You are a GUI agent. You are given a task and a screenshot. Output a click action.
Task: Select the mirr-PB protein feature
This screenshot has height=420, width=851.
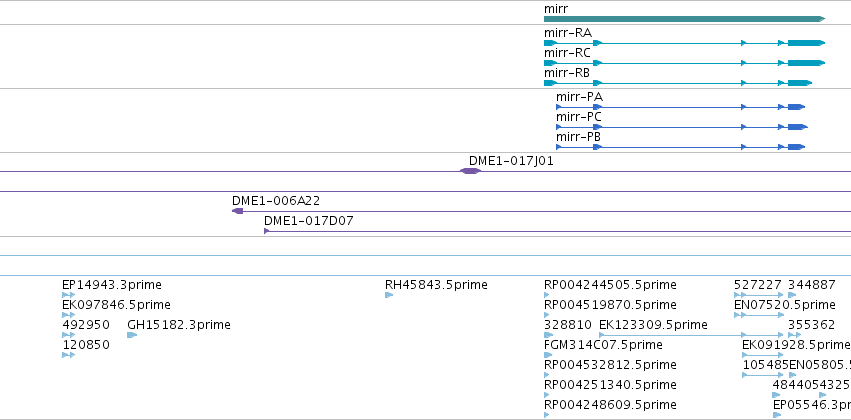point(680,147)
